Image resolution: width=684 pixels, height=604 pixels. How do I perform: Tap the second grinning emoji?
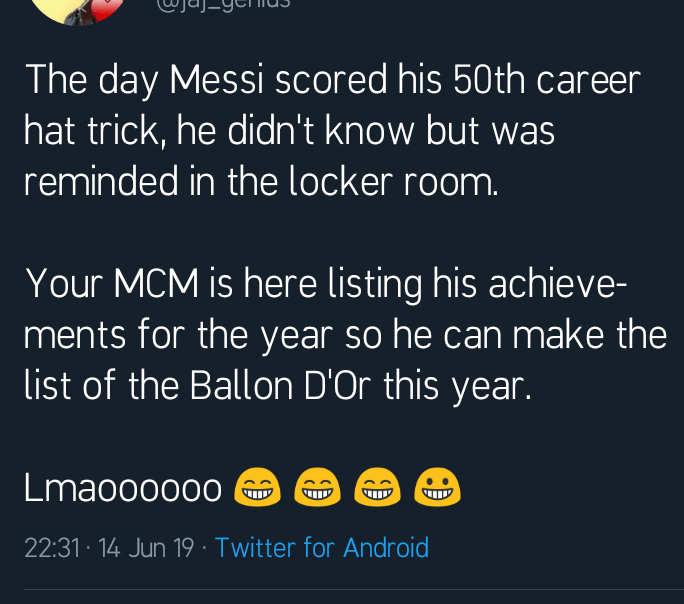pyautogui.click(x=317, y=487)
